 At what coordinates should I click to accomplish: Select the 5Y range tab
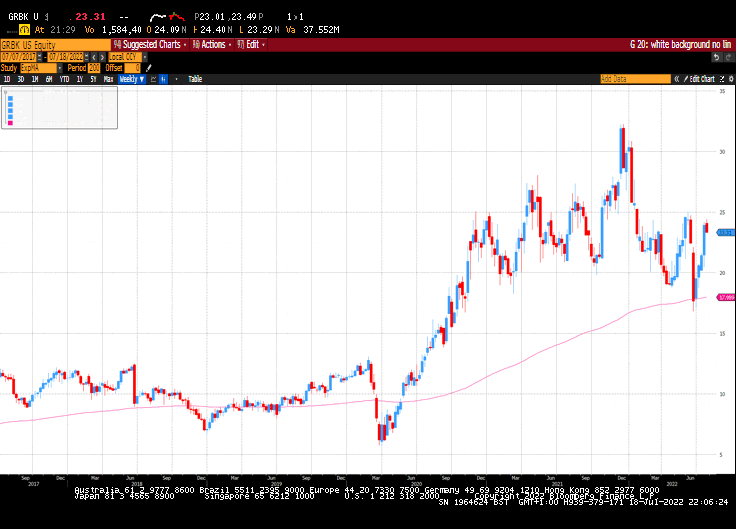point(93,79)
